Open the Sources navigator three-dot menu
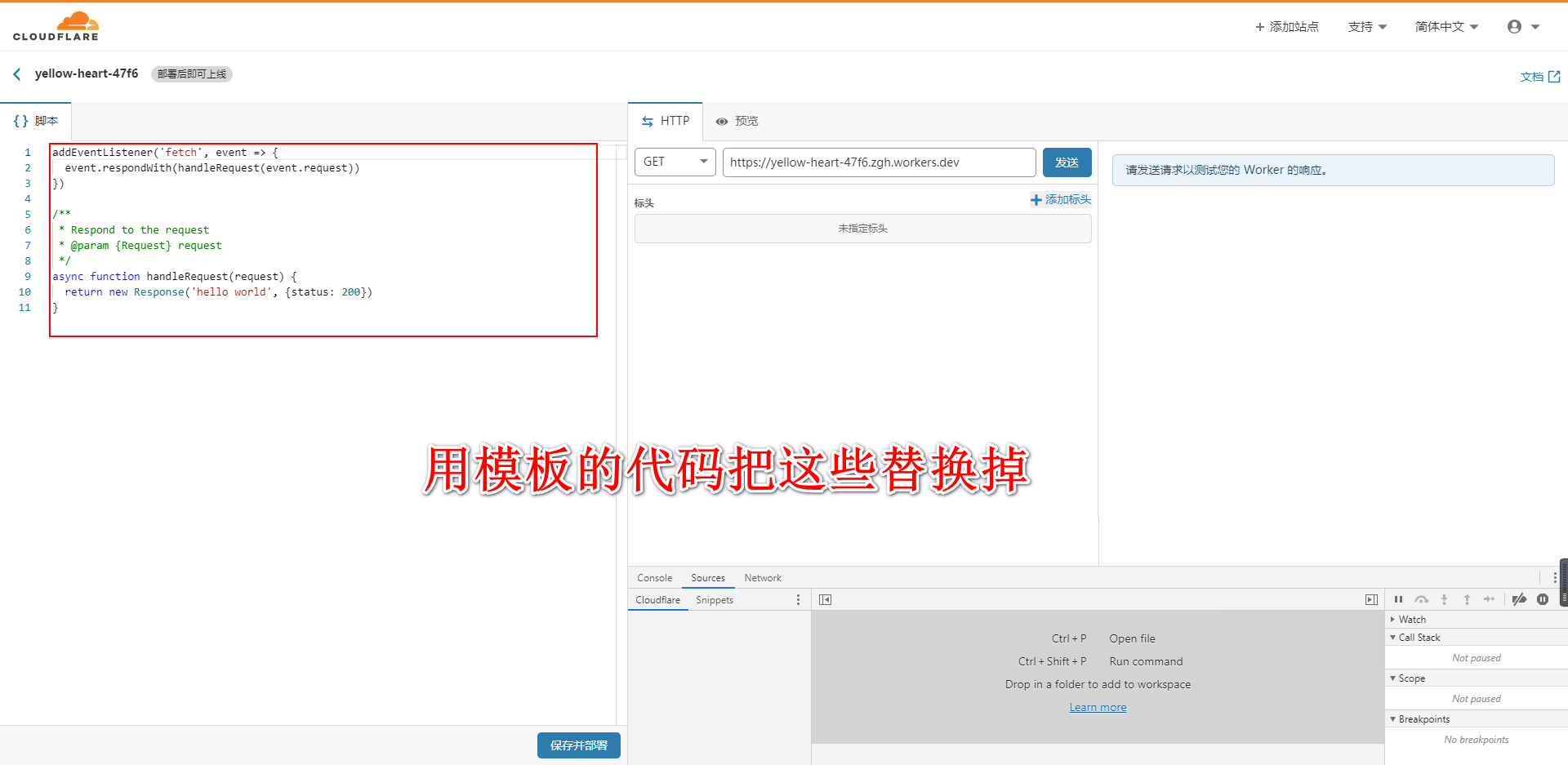Screen dimensions: 1568x765 pyautogui.click(x=798, y=600)
